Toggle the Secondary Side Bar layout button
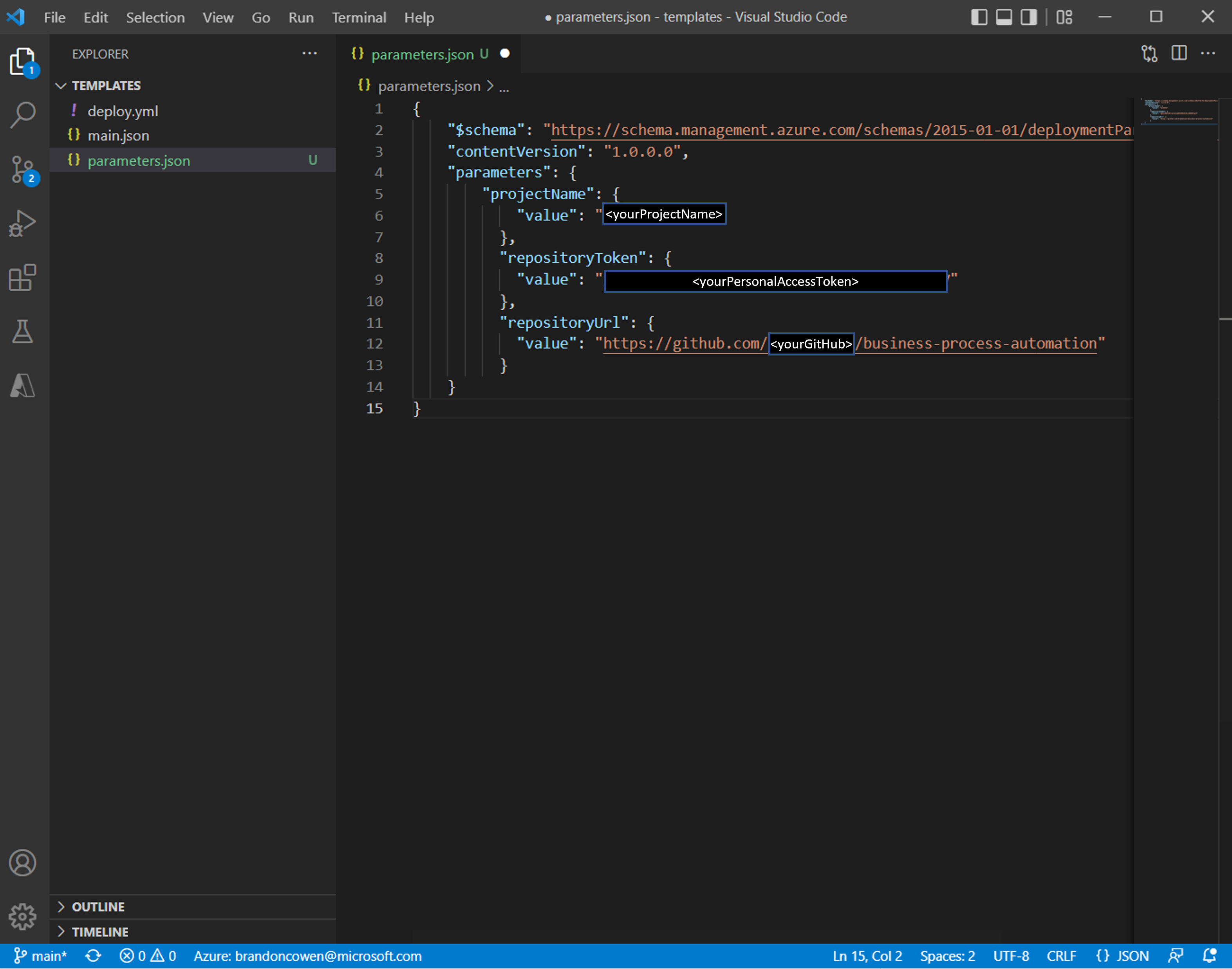Screen dimensions: 1232x969 1029,17
